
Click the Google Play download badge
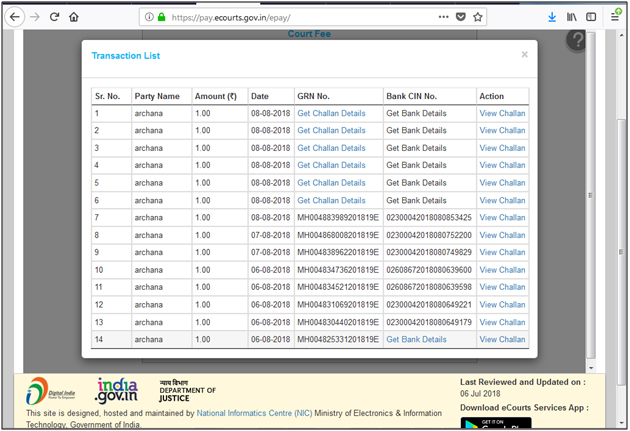coord(496,423)
